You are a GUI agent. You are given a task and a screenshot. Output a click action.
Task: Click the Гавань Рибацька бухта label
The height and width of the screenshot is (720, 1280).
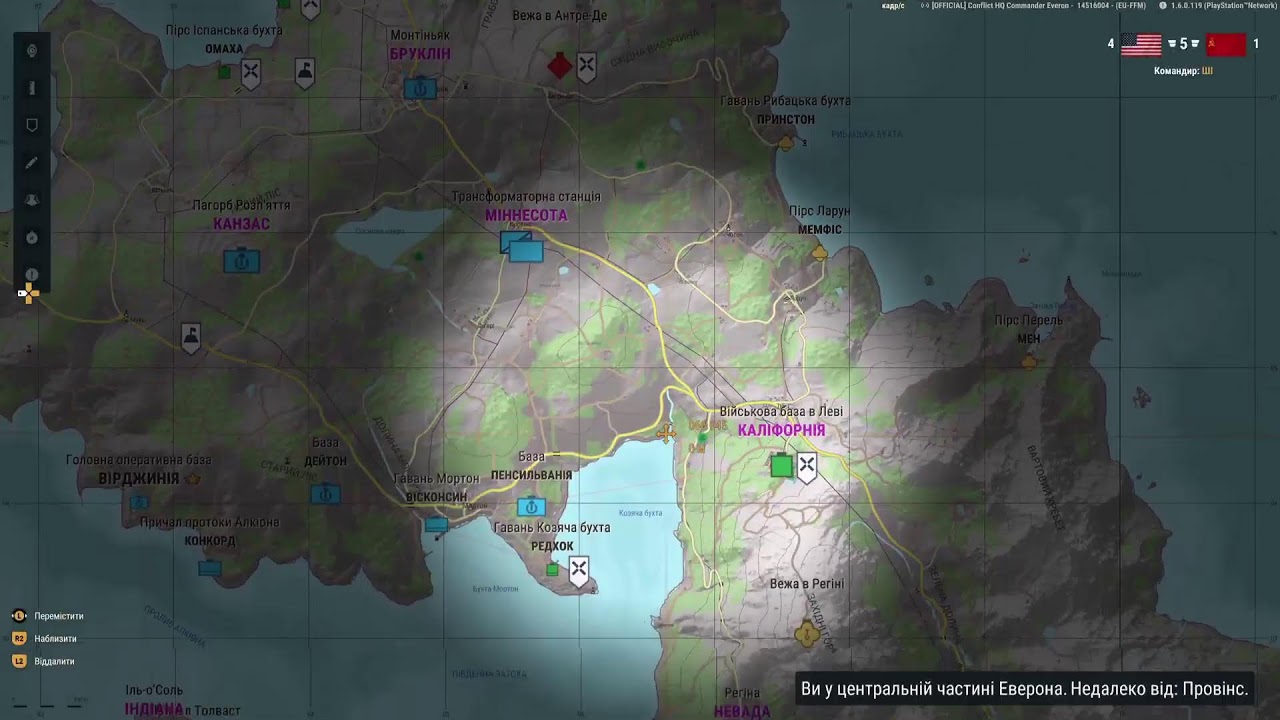[786, 101]
